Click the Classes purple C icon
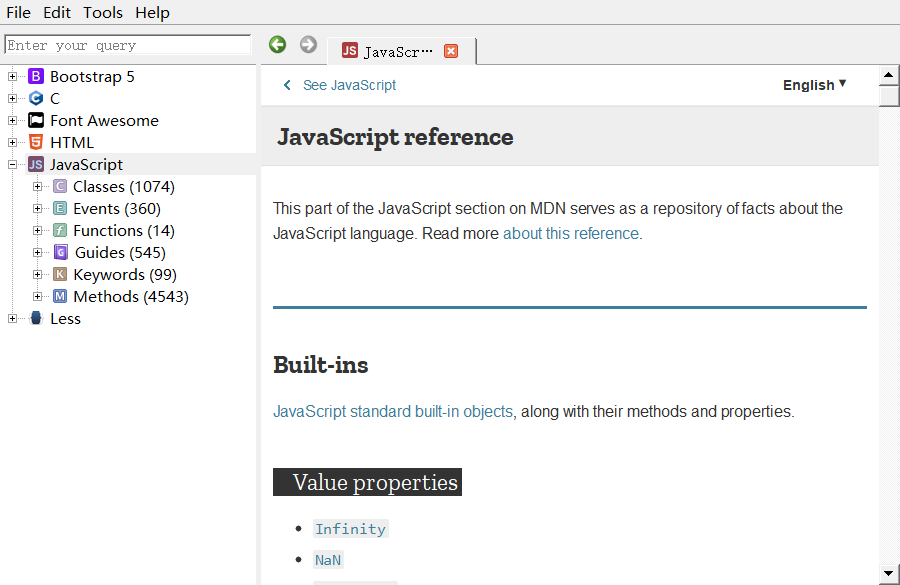900x585 pixels. pyautogui.click(x=60, y=187)
